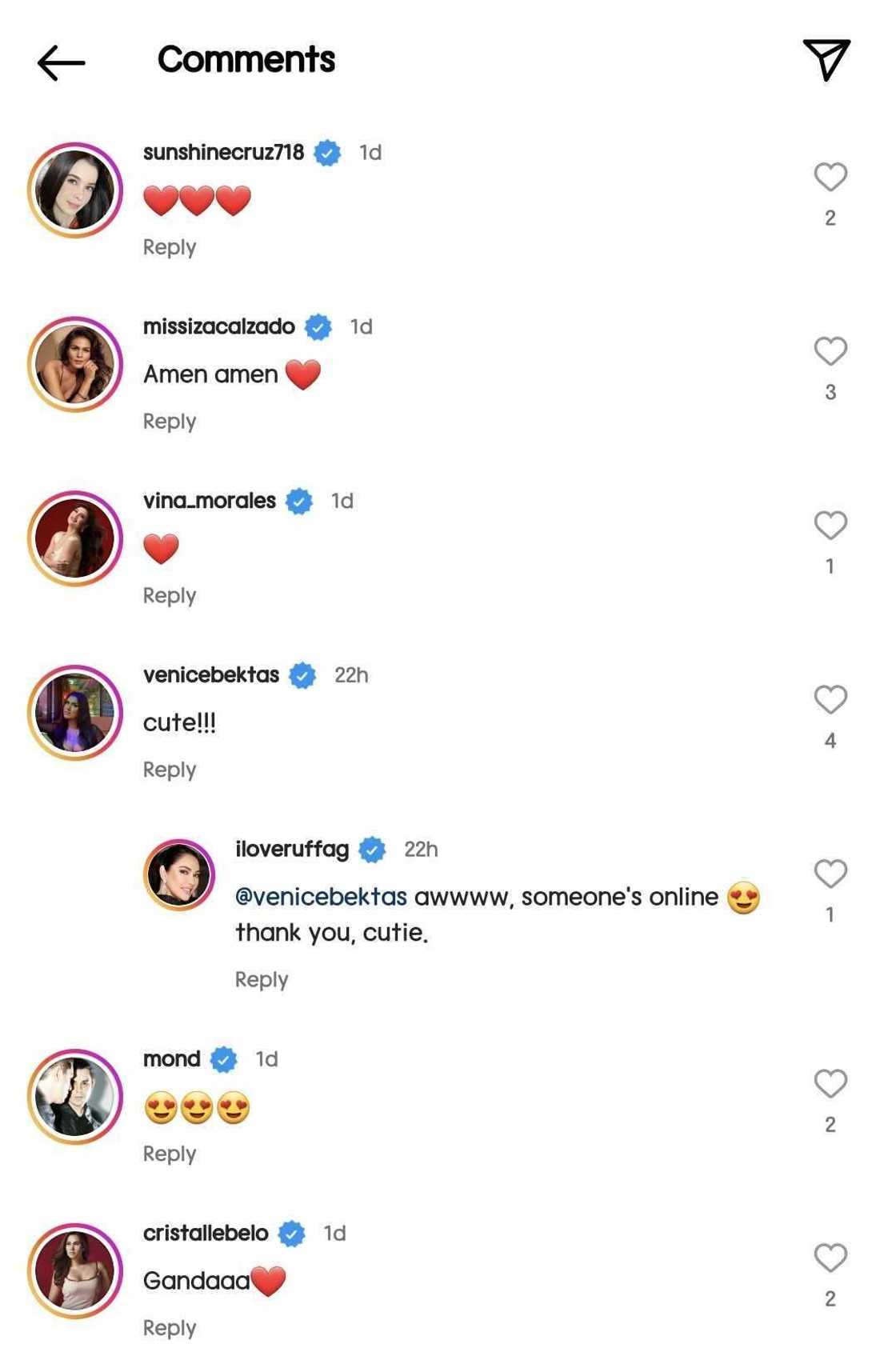Screen dimensions: 896x1372
Task: Open missizacalzado's profile picture
Action: pos(75,365)
